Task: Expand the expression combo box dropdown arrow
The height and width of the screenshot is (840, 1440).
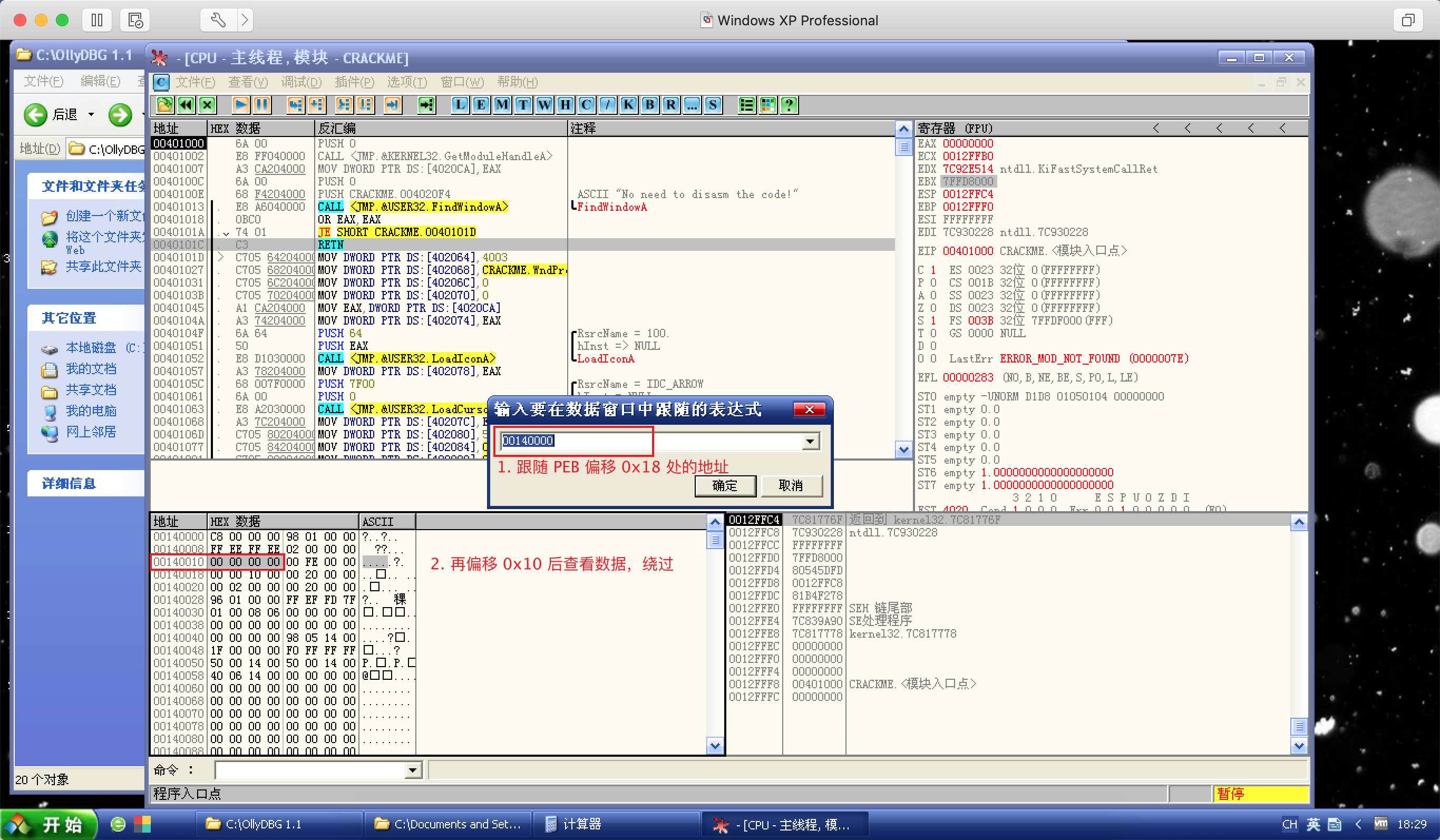Action: [810, 441]
